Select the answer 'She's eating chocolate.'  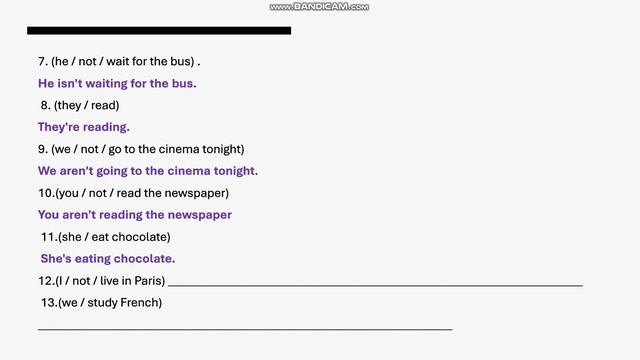108,259
